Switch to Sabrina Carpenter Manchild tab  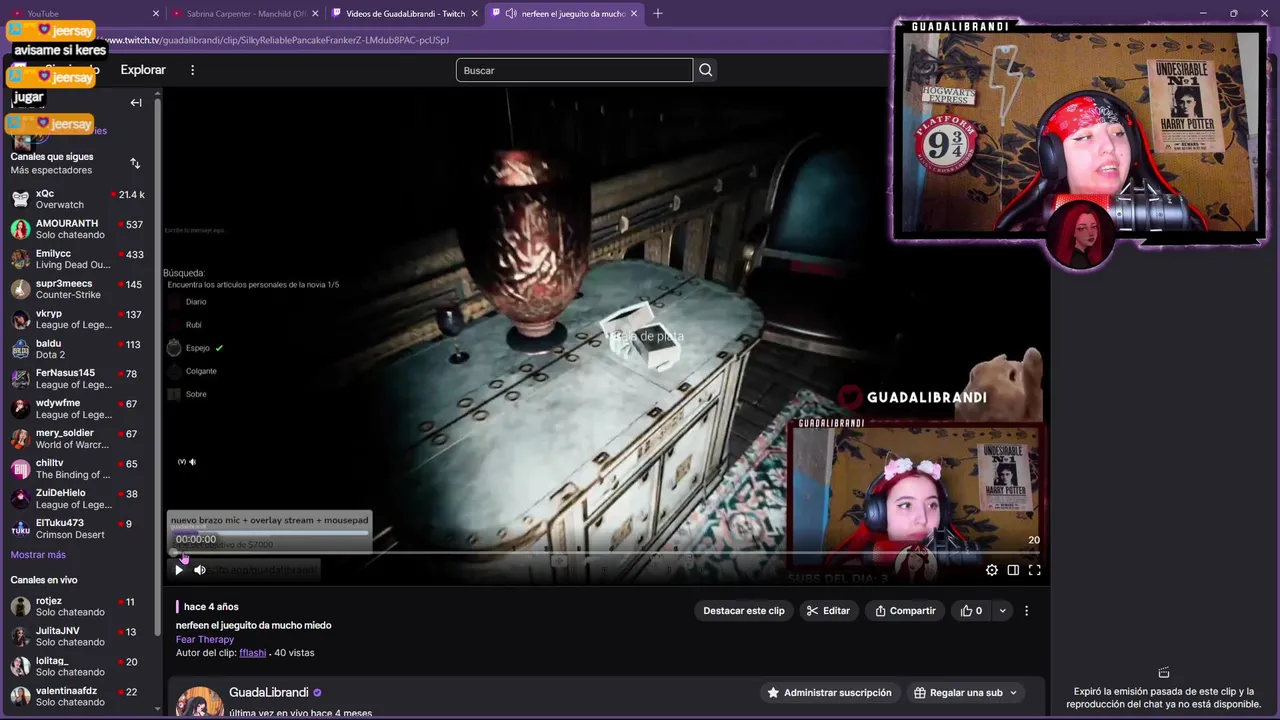click(245, 14)
